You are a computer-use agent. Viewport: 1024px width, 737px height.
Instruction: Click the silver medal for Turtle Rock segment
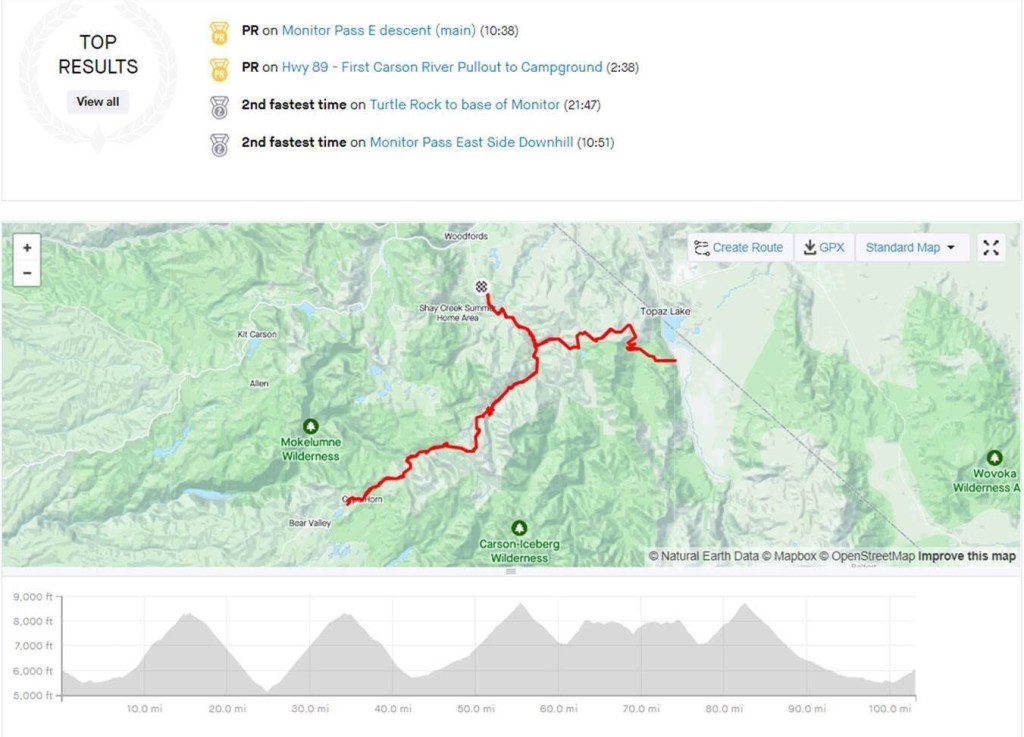click(219, 105)
